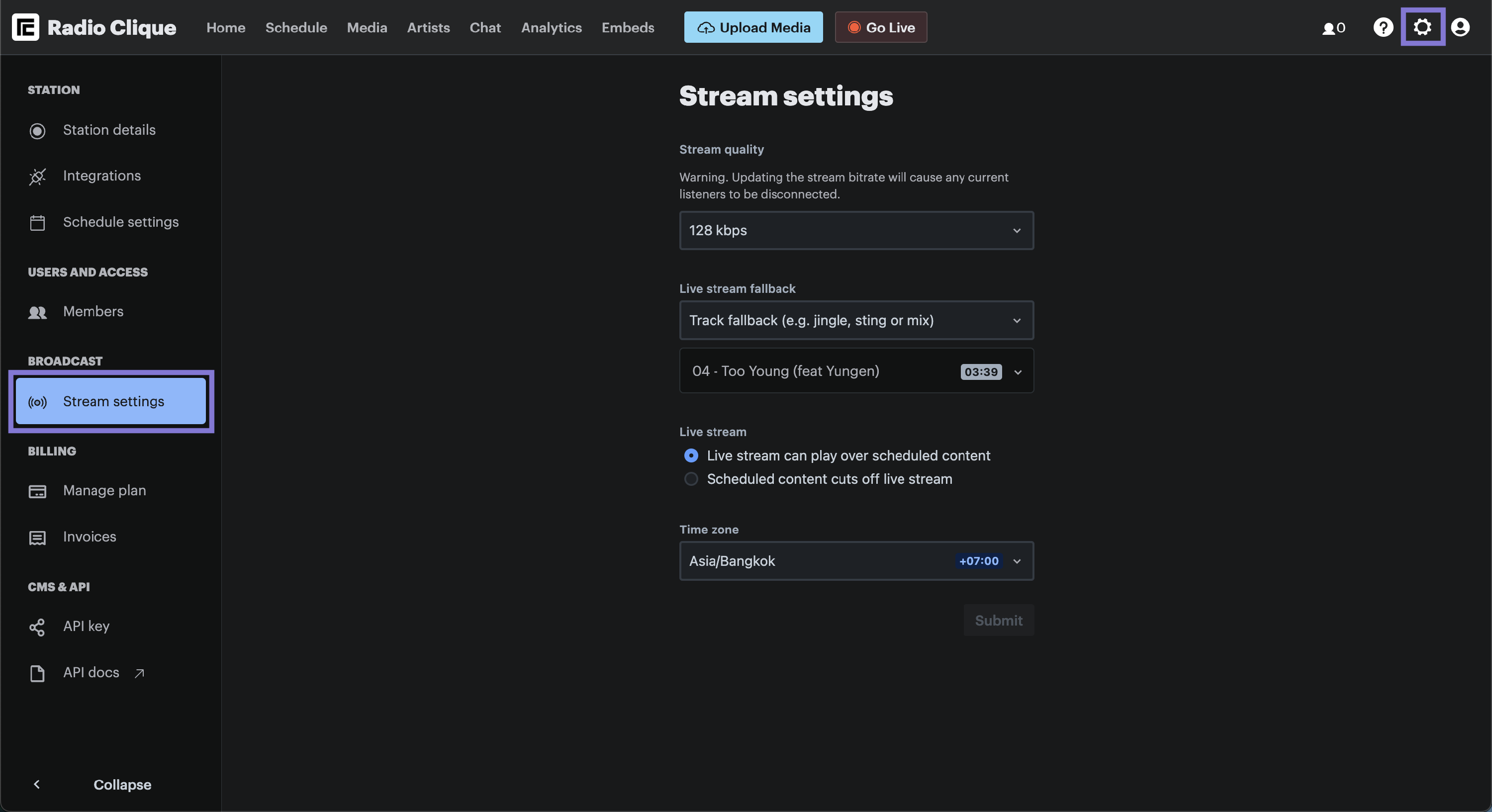
Task: Click the Go Live button
Action: (880, 27)
